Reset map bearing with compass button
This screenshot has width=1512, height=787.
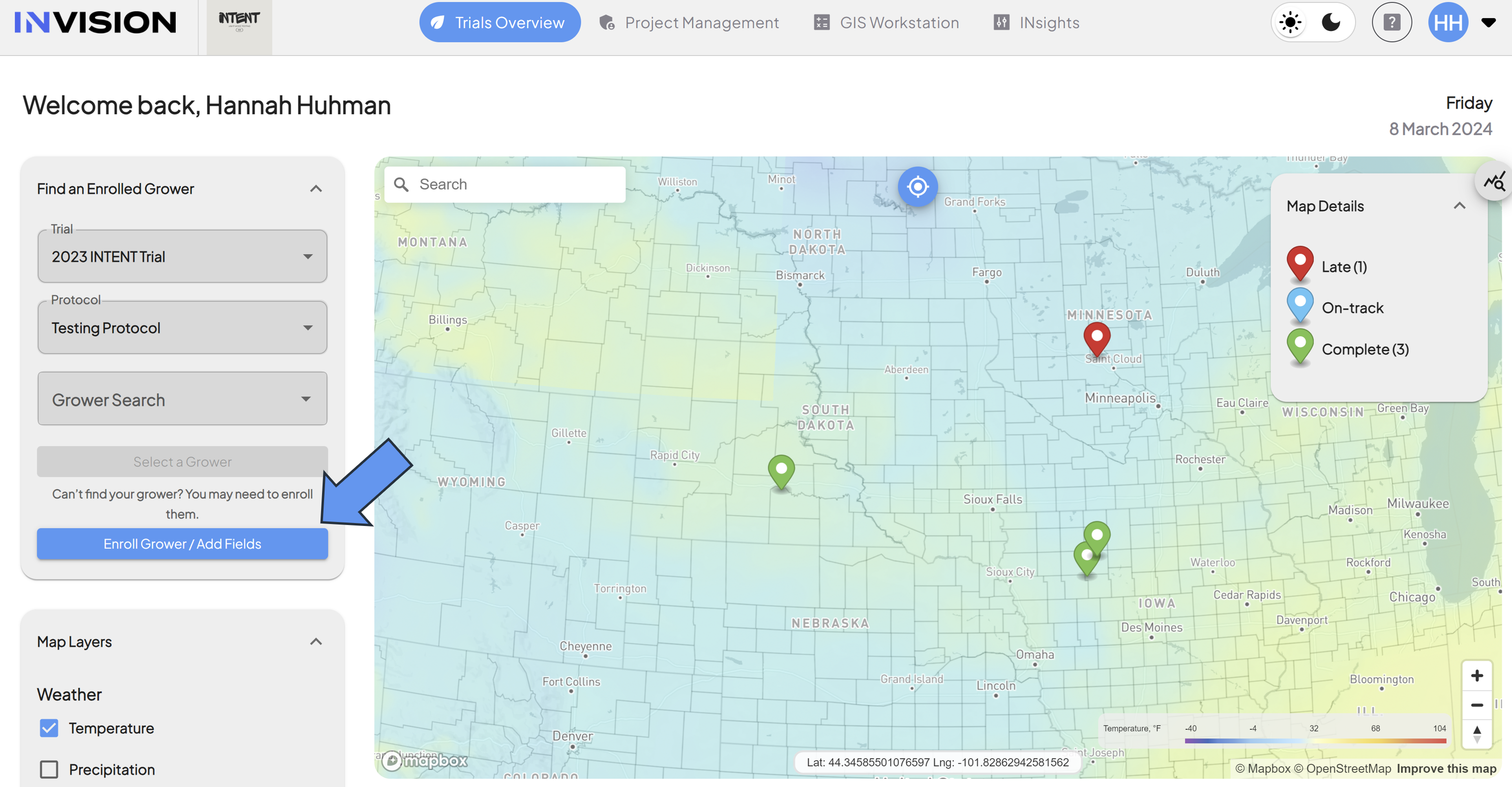coord(1477,733)
